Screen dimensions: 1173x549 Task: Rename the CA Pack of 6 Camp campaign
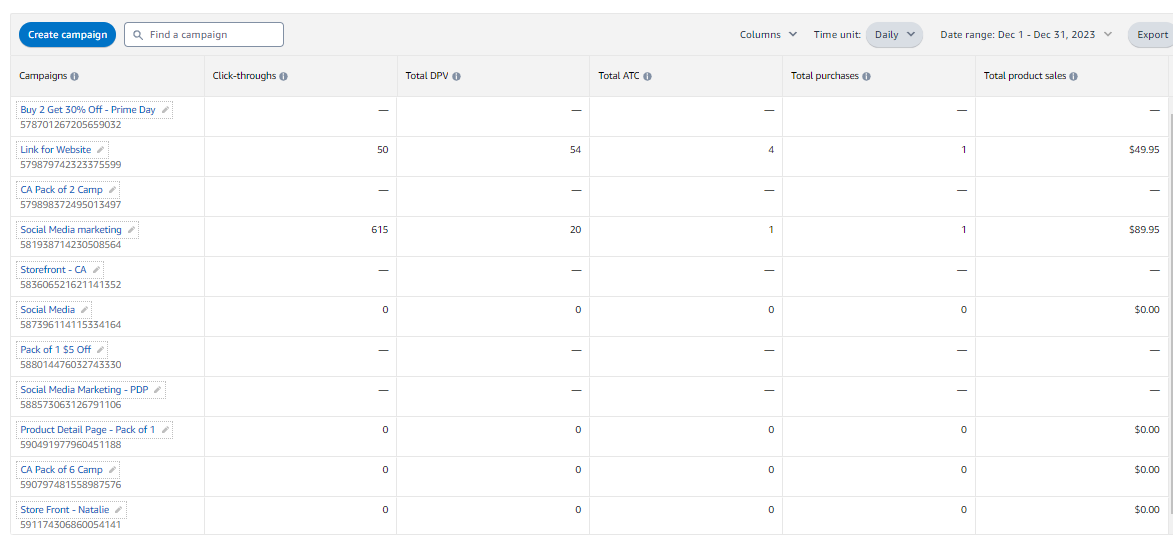pyautogui.click(x=113, y=470)
